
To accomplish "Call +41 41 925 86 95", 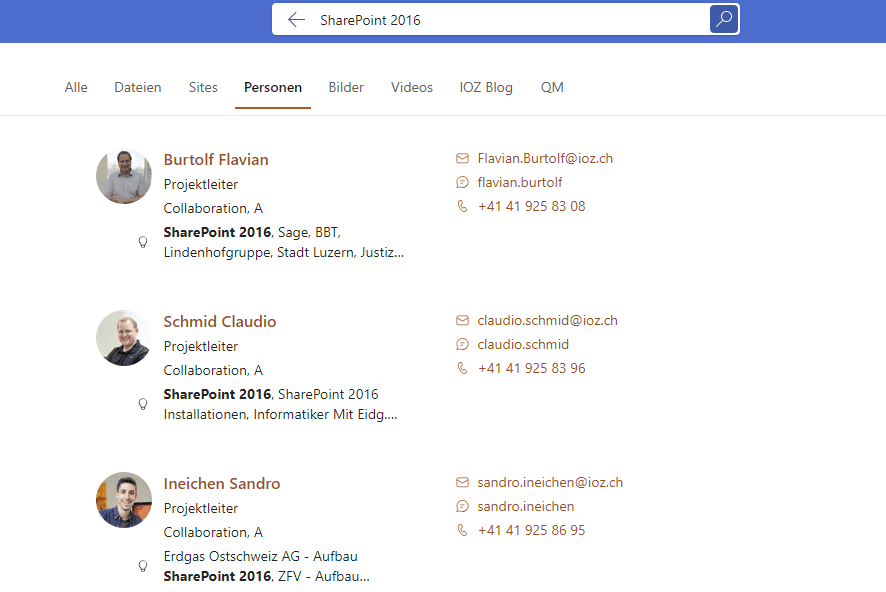I will click(x=532, y=530).
